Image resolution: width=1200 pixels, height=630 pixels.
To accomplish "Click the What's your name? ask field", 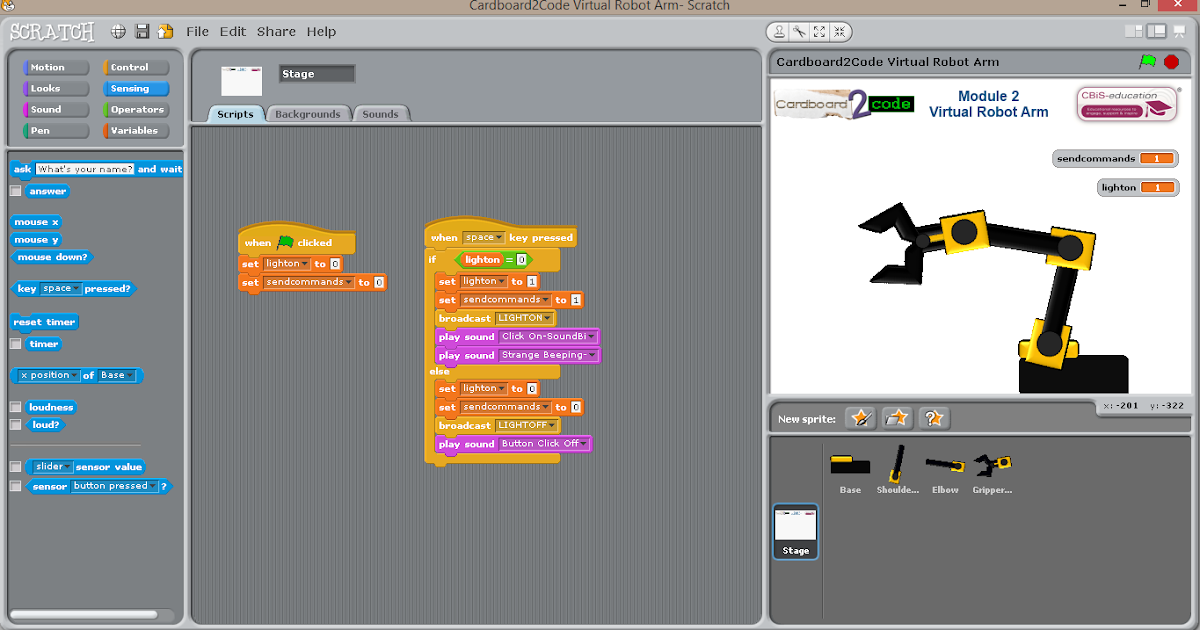I will (x=85, y=169).
